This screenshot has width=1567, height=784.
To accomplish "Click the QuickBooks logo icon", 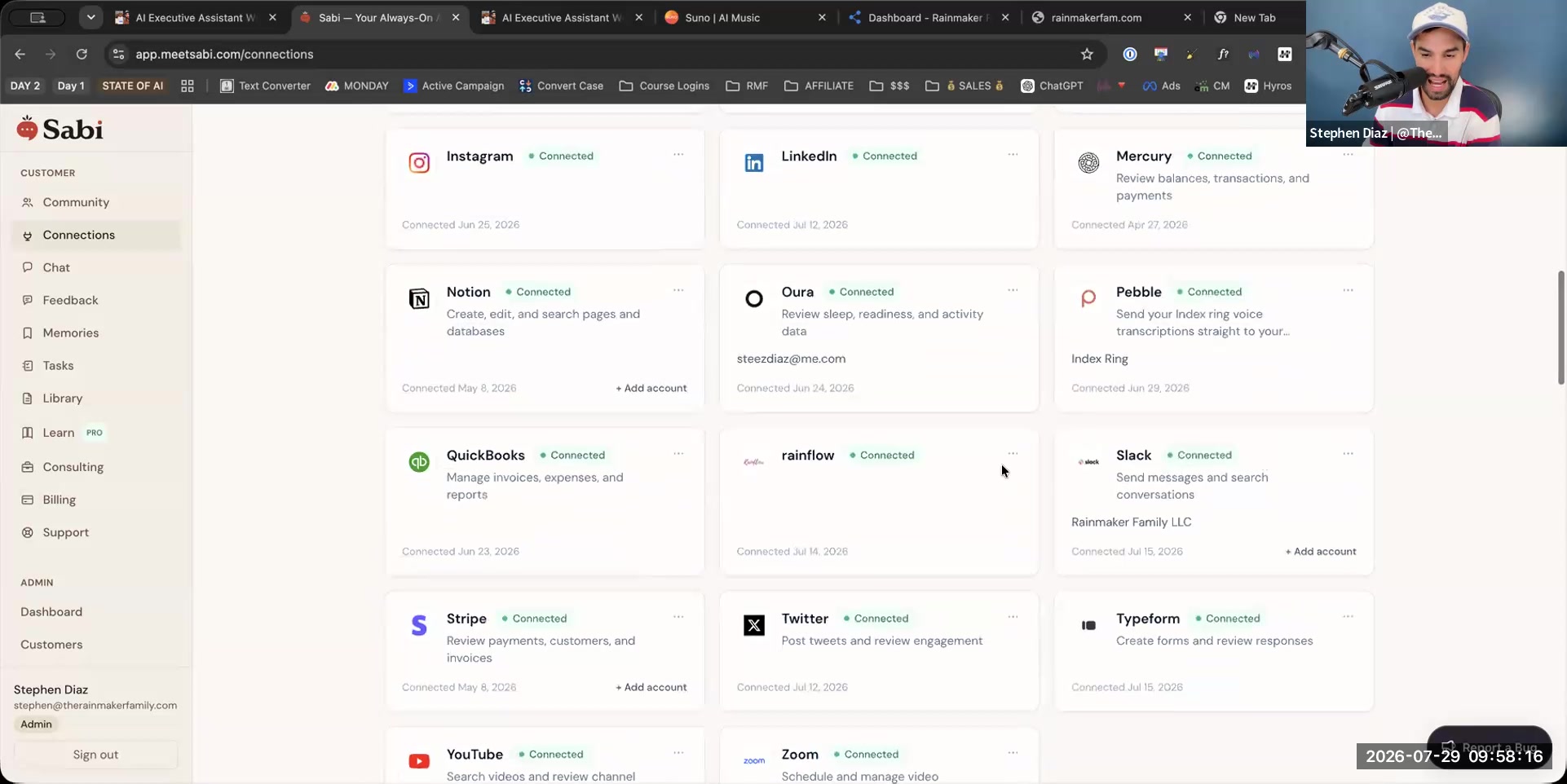I will tap(419, 462).
